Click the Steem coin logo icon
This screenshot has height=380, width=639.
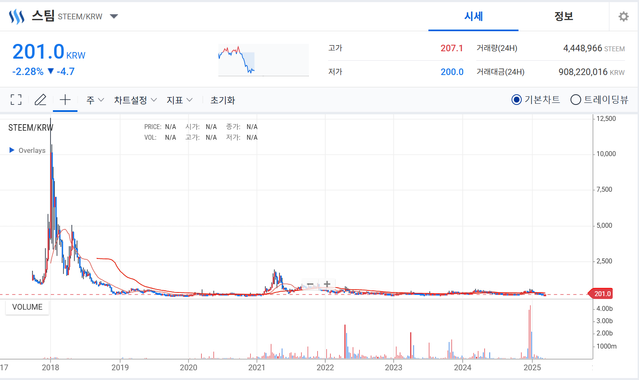pos(16,17)
